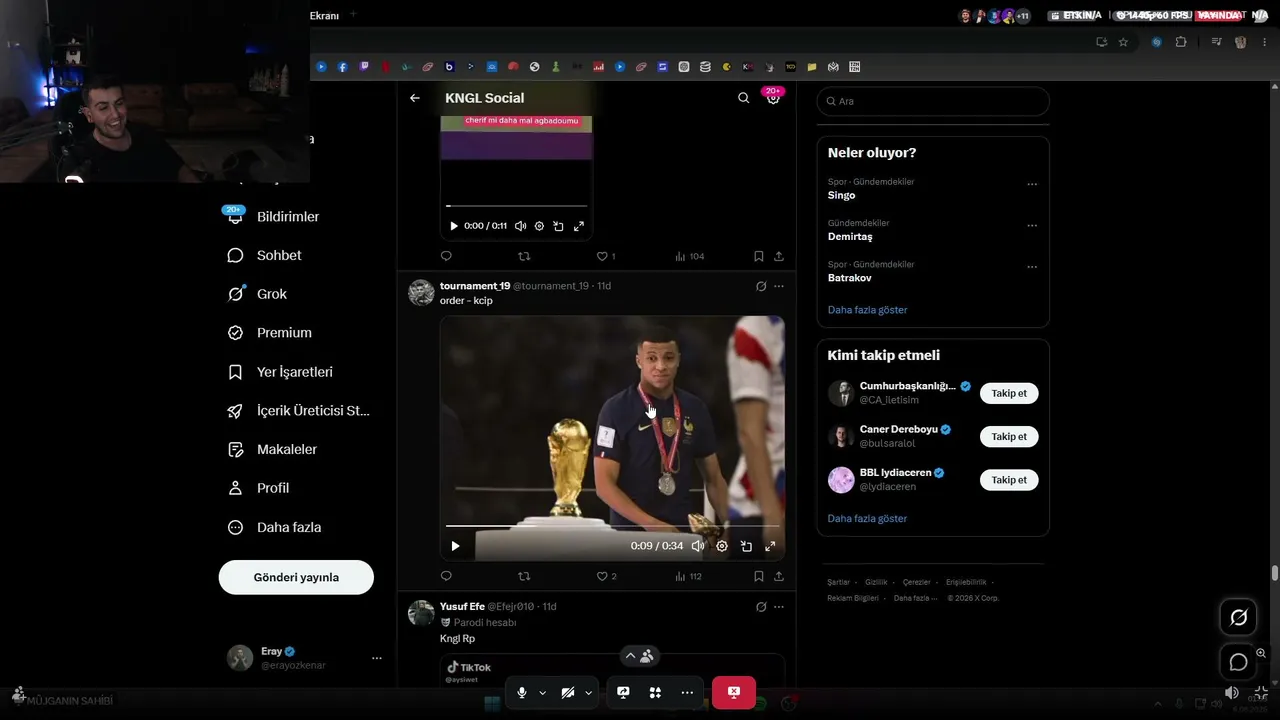
Task: Open Windows Start menu on taskbar
Action: coord(492,705)
